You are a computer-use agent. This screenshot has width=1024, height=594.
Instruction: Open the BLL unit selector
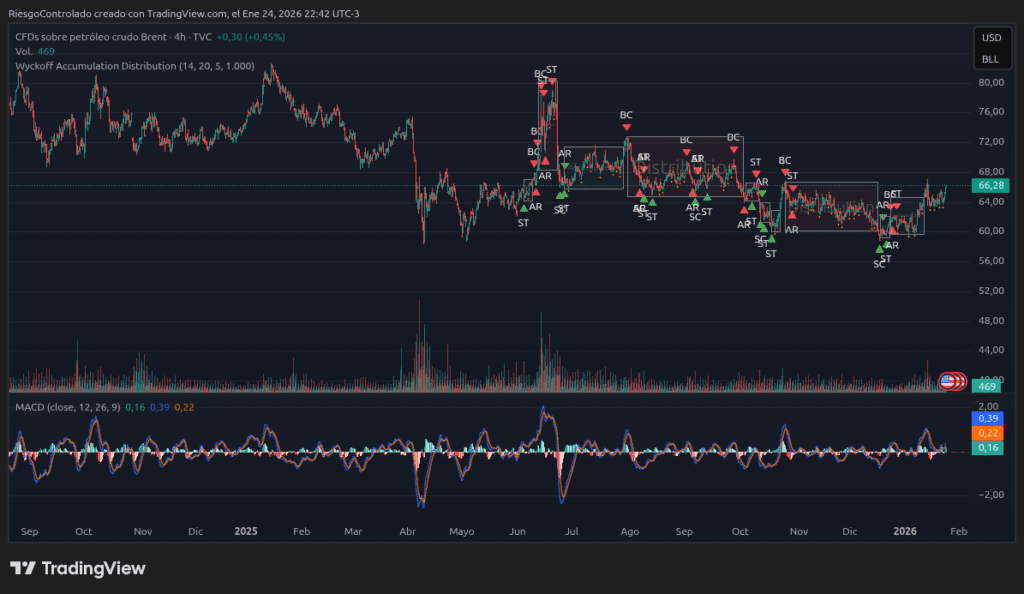coord(990,59)
